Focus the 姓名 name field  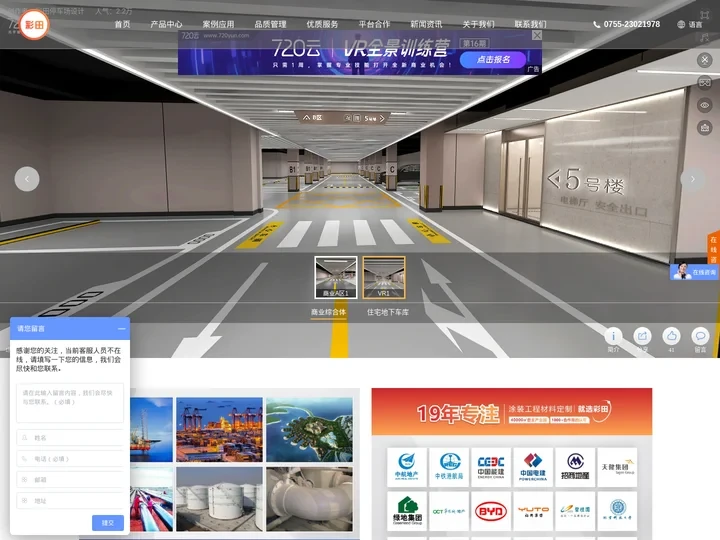click(70, 438)
